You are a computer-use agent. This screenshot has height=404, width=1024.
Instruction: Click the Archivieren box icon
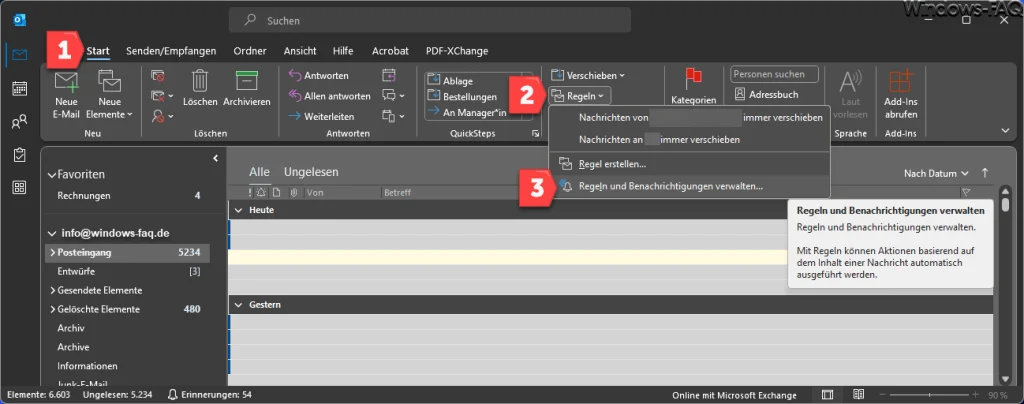[x=247, y=88]
